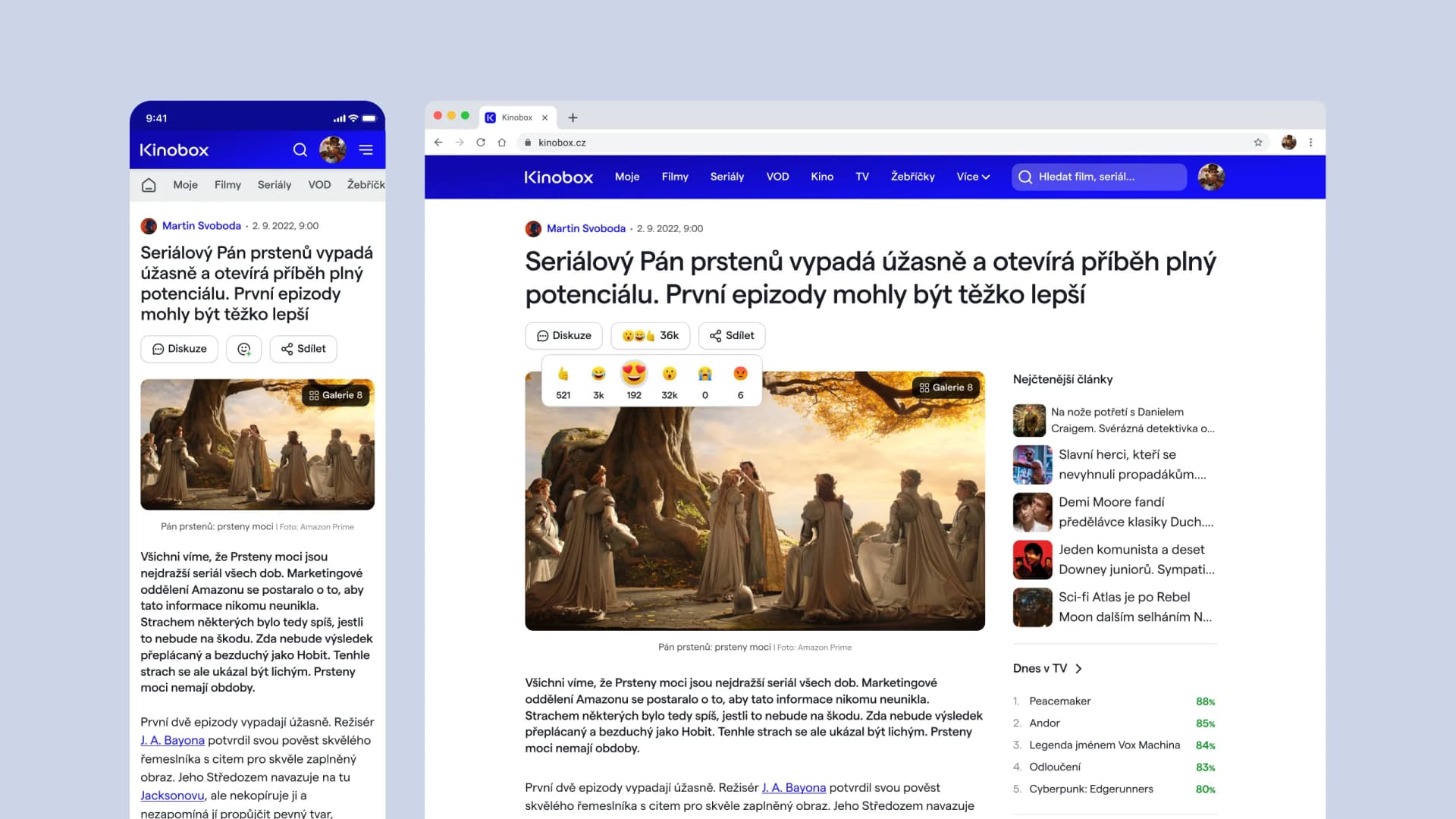
Task: Open search in the mobile Kinobox header
Action: tap(300, 150)
